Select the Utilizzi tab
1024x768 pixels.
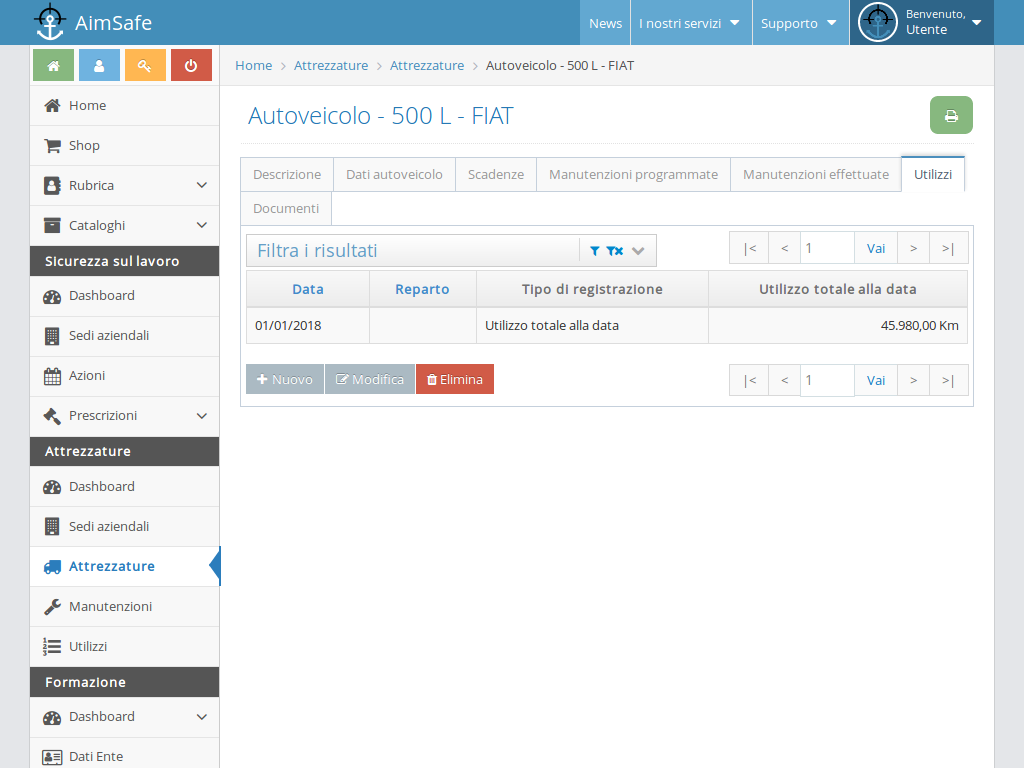[x=933, y=174]
